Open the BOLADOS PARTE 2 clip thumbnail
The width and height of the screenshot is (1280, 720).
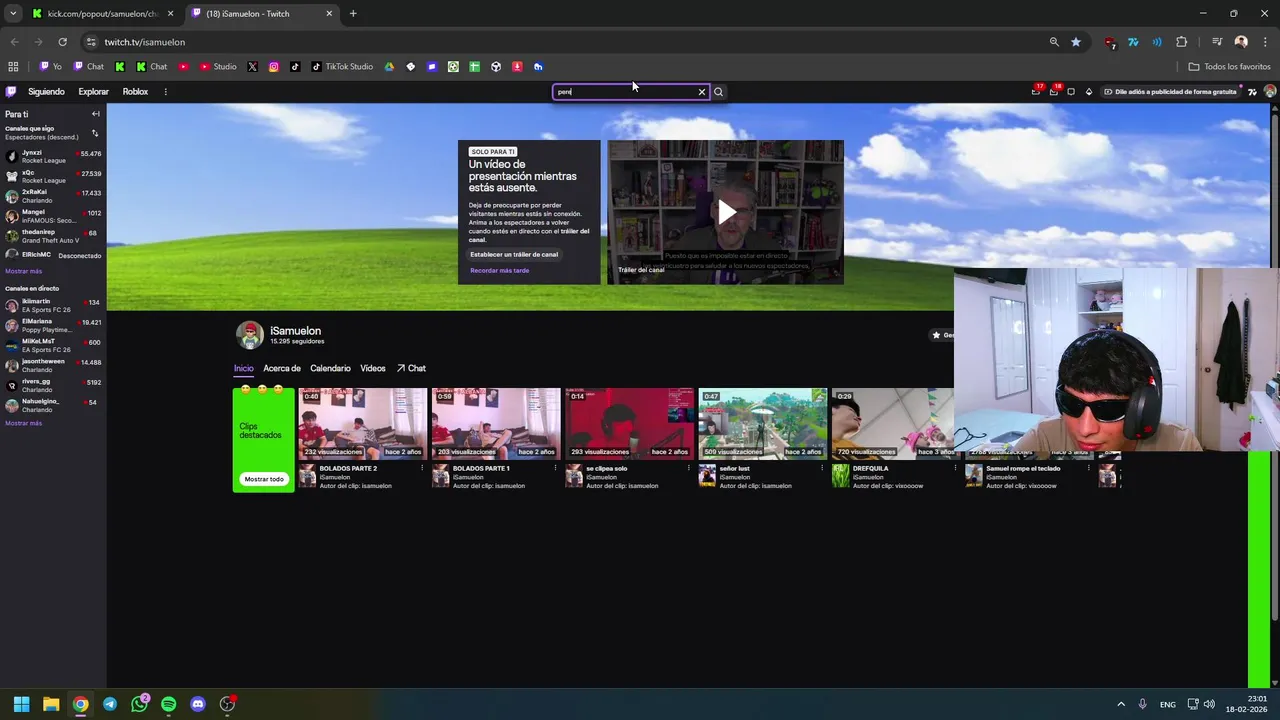[x=362, y=423]
